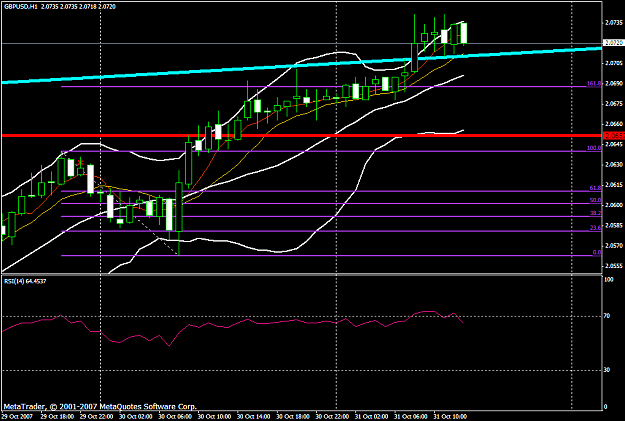This screenshot has width=625, height=421.
Task: Select the purple 0.0 Fibonacci base line
Action: pyautogui.click(x=331, y=256)
